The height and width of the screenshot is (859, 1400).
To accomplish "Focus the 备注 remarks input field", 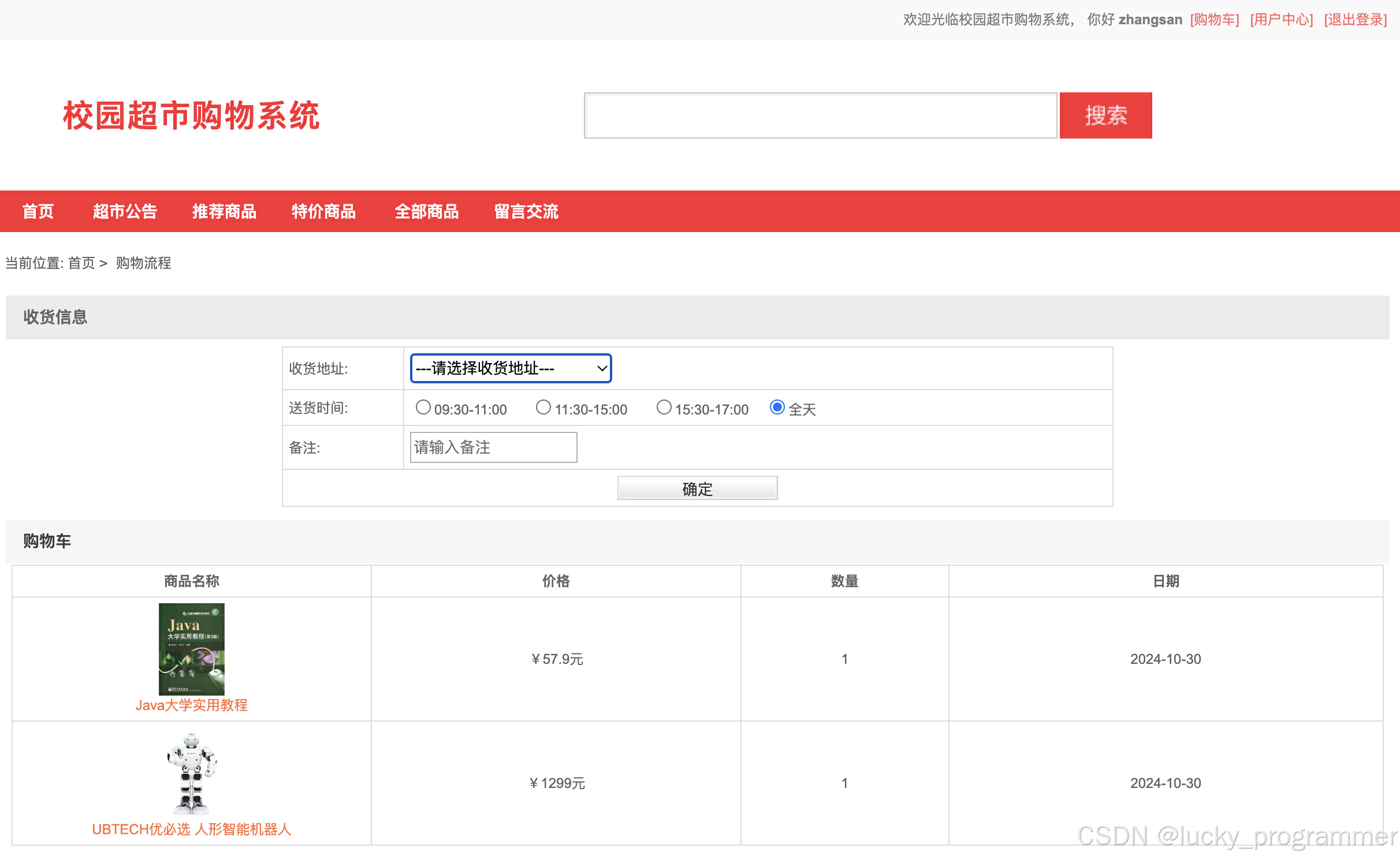I will (493, 447).
